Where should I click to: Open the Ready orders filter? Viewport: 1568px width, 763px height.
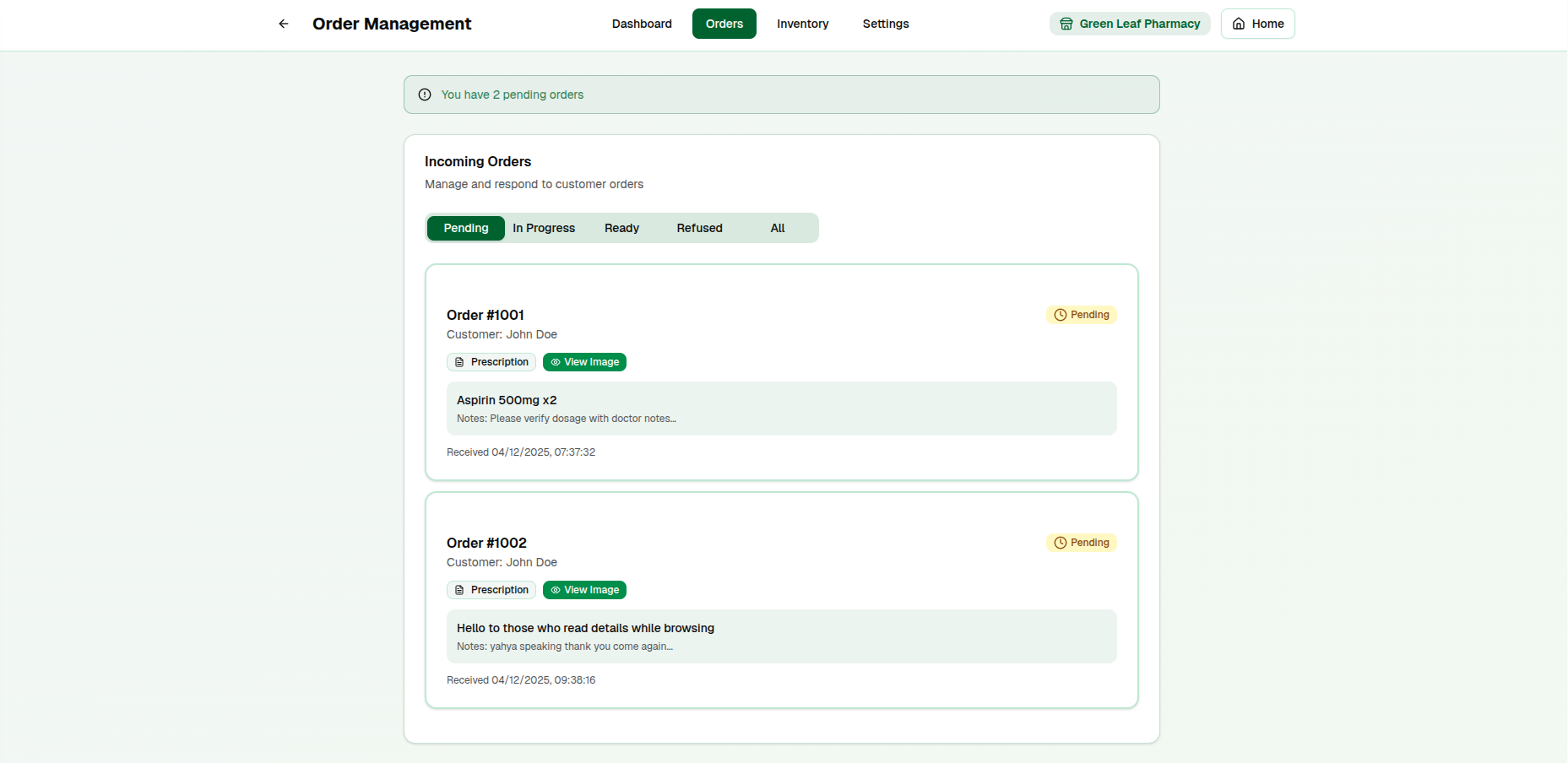[x=621, y=228]
